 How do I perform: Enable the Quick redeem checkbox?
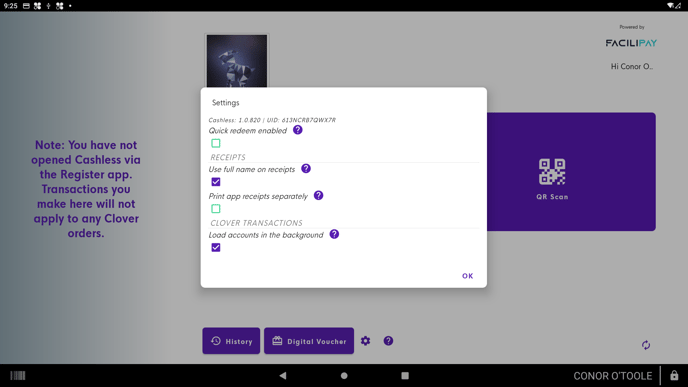click(216, 143)
